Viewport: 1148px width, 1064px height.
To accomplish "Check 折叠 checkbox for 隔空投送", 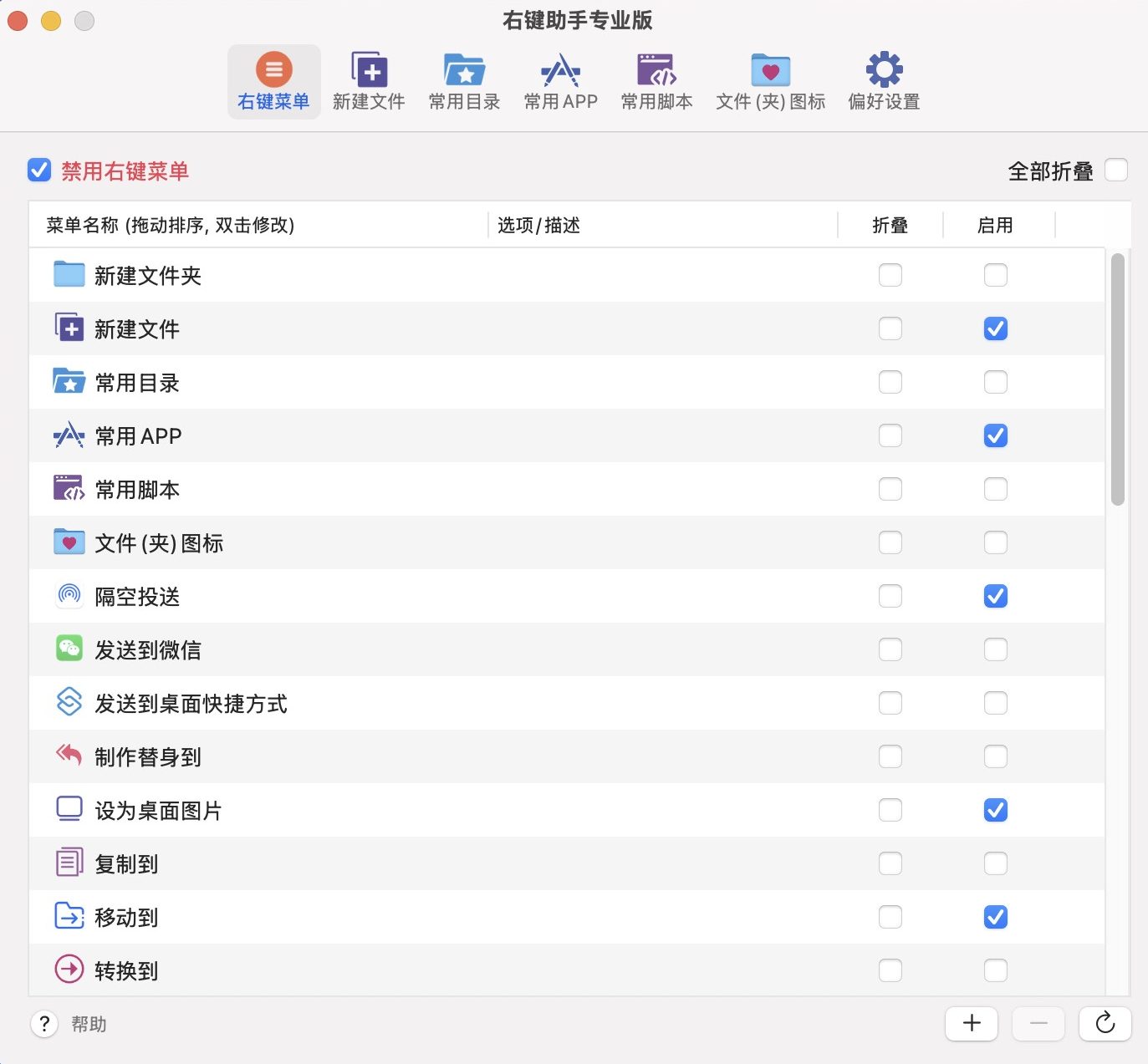I will [x=890, y=596].
